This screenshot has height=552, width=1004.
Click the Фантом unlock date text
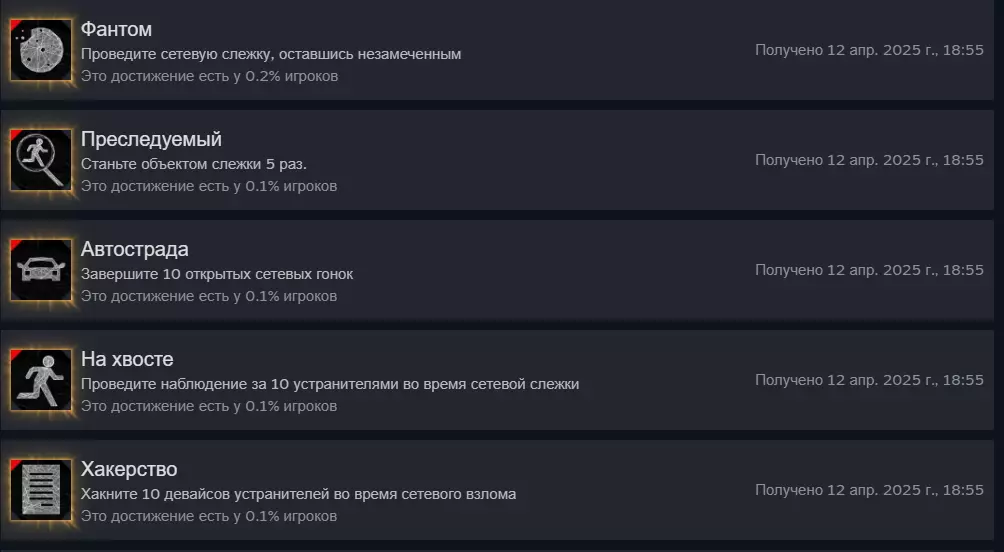click(869, 50)
